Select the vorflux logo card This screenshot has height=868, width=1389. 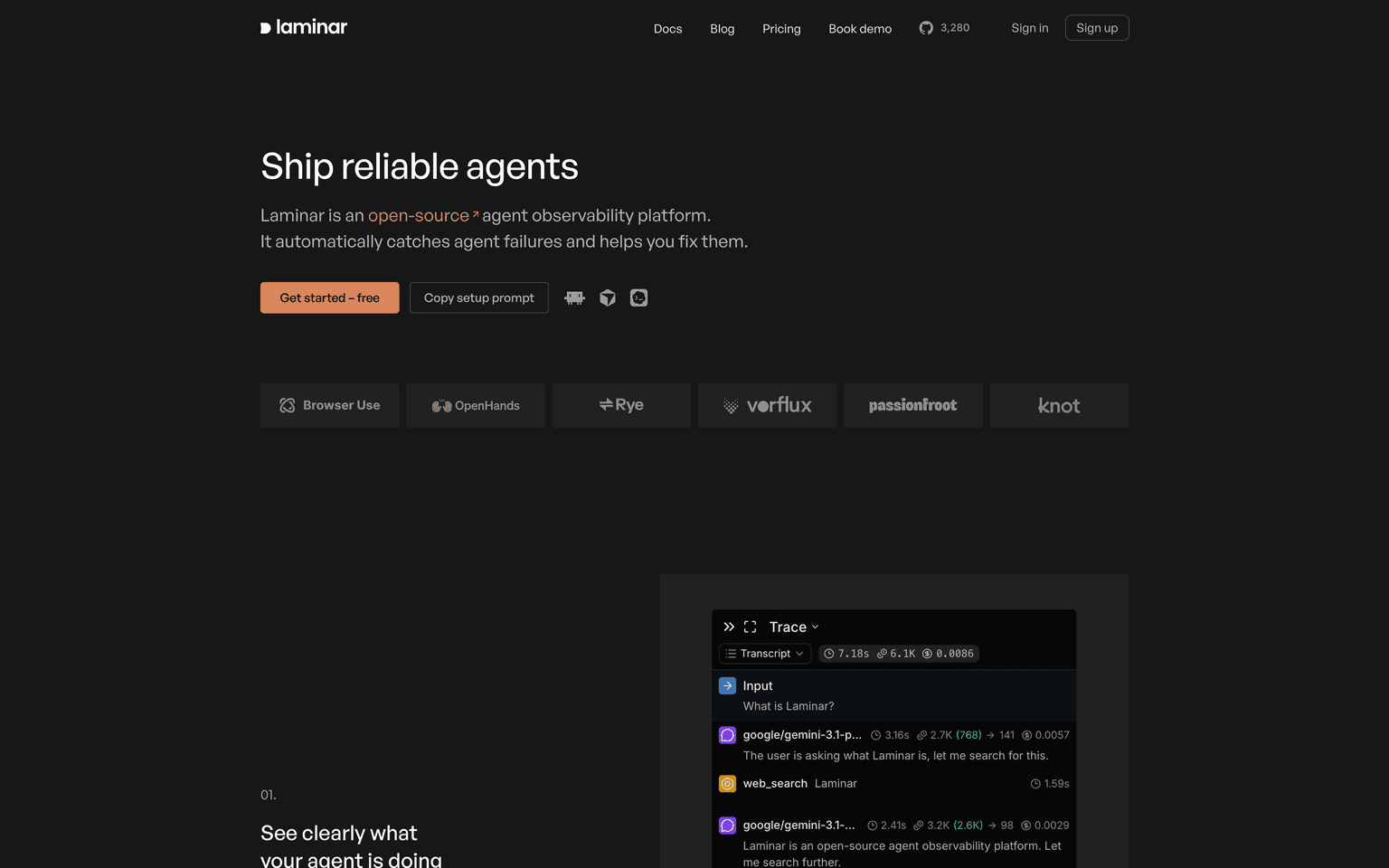pyautogui.click(x=768, y=405)
